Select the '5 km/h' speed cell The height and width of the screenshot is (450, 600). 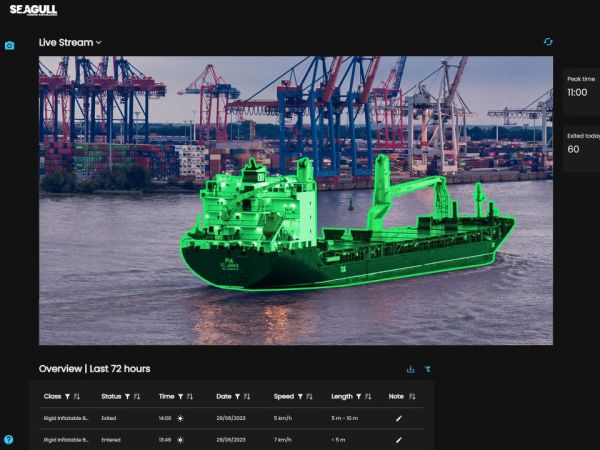coord(283,418)
